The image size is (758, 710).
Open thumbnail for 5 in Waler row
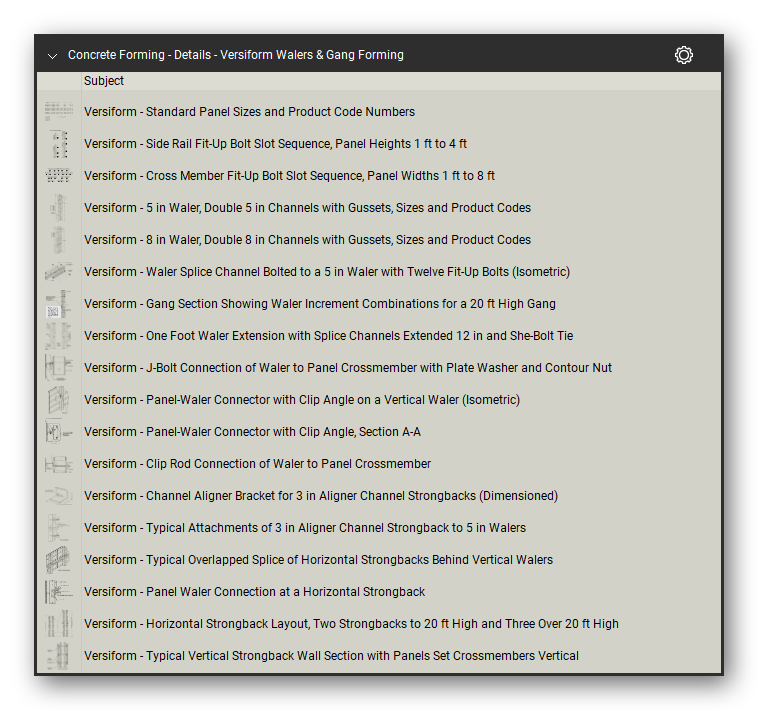point(59,207)
